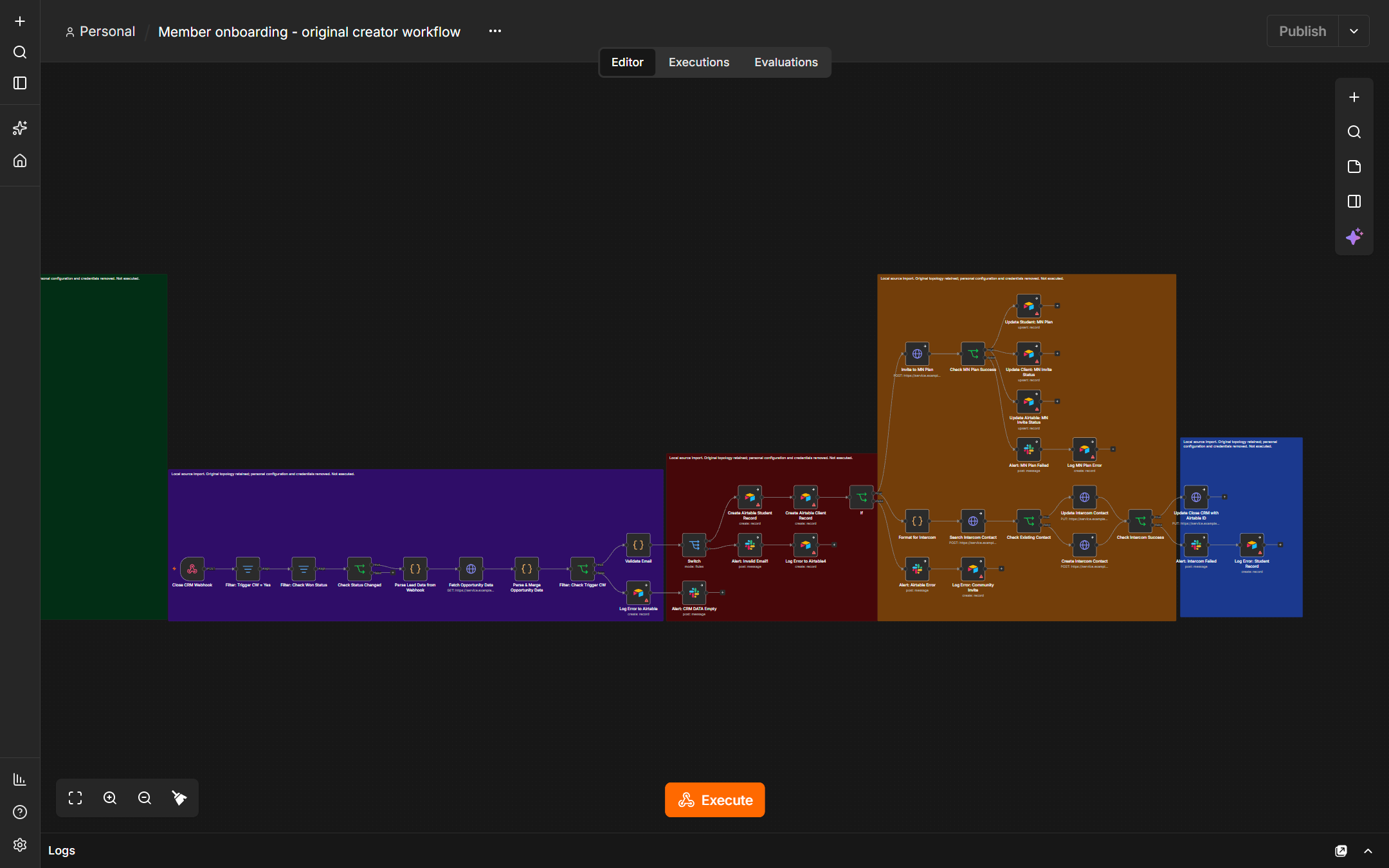The image size is (1389, 868).
Task: Select the Invite to MN Plan node
Action: [x=917, y=354]
